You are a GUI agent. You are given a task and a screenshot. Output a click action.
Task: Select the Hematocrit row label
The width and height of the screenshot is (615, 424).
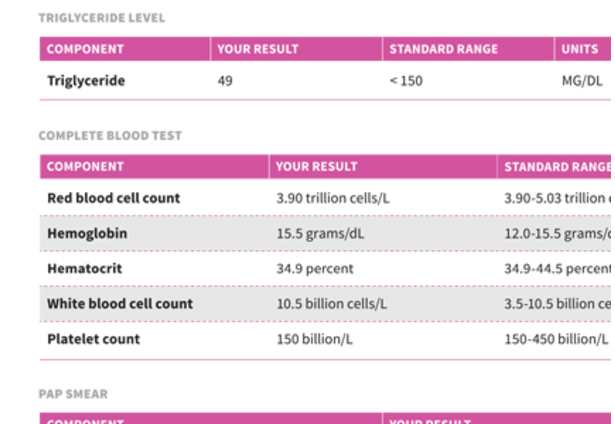click(x=85, y=269)
